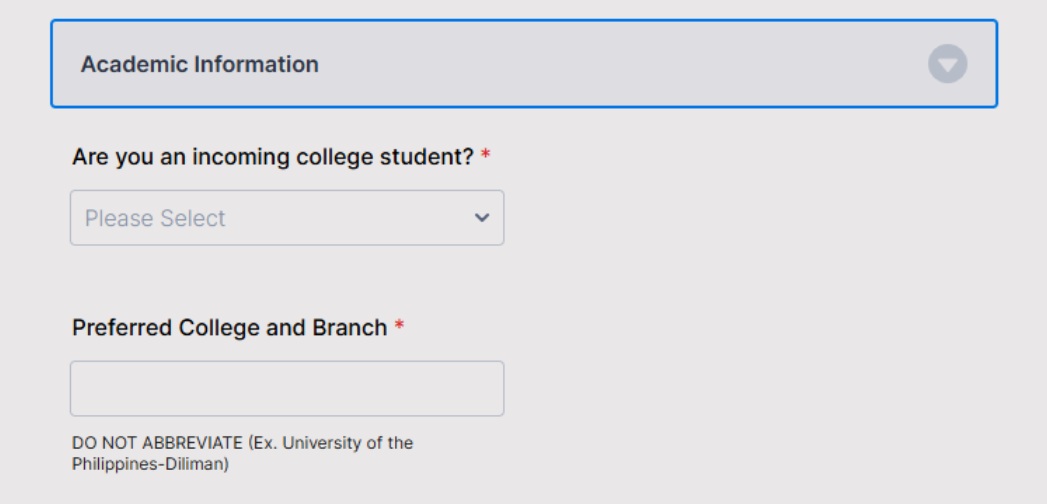This screenshot has width=1047, height=504.
Task: Click the Academic Information section header bar
Action: tap(524, 63)
